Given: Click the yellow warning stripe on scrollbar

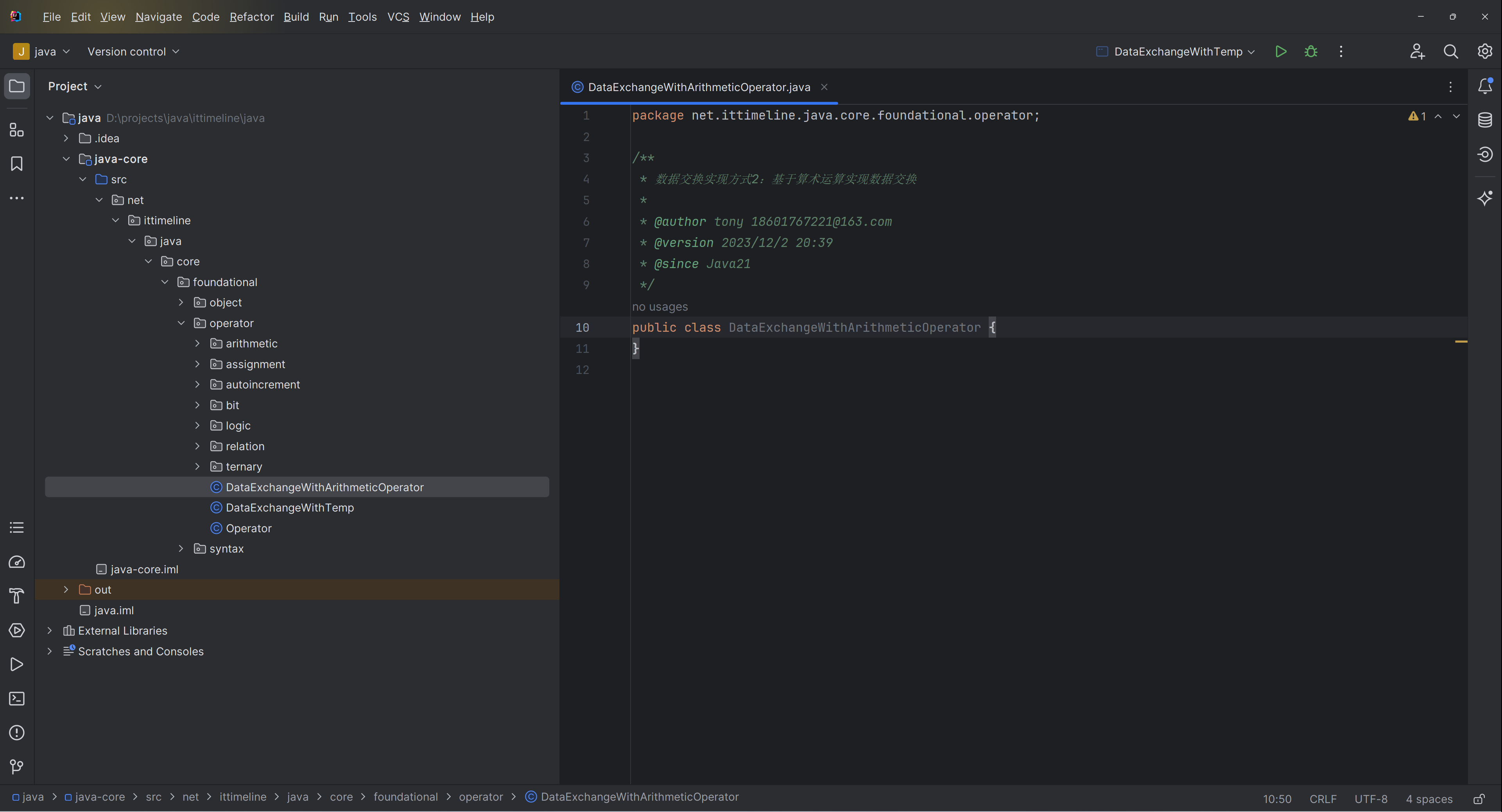Looking at the screenshot, I should click(1461, 342).
